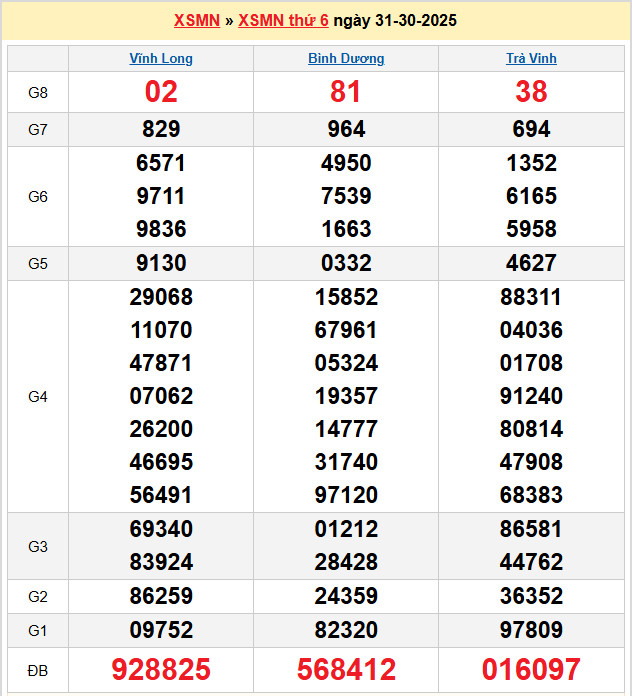Viewport: 632px width, 696px height.
Task: Open the XSMN link in the header
Action: 196,20
